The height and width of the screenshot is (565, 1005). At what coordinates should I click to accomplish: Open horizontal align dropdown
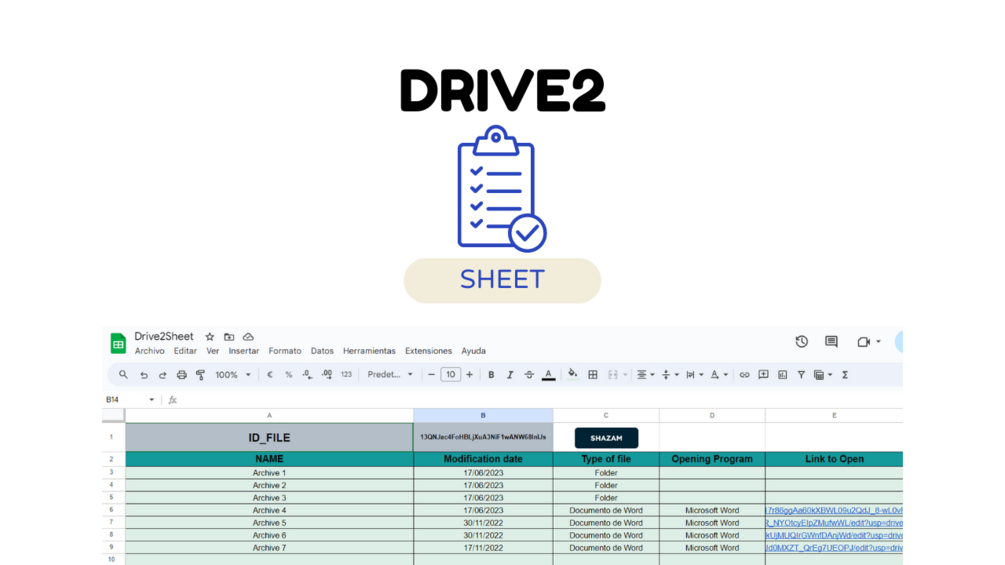coord(645,375)
